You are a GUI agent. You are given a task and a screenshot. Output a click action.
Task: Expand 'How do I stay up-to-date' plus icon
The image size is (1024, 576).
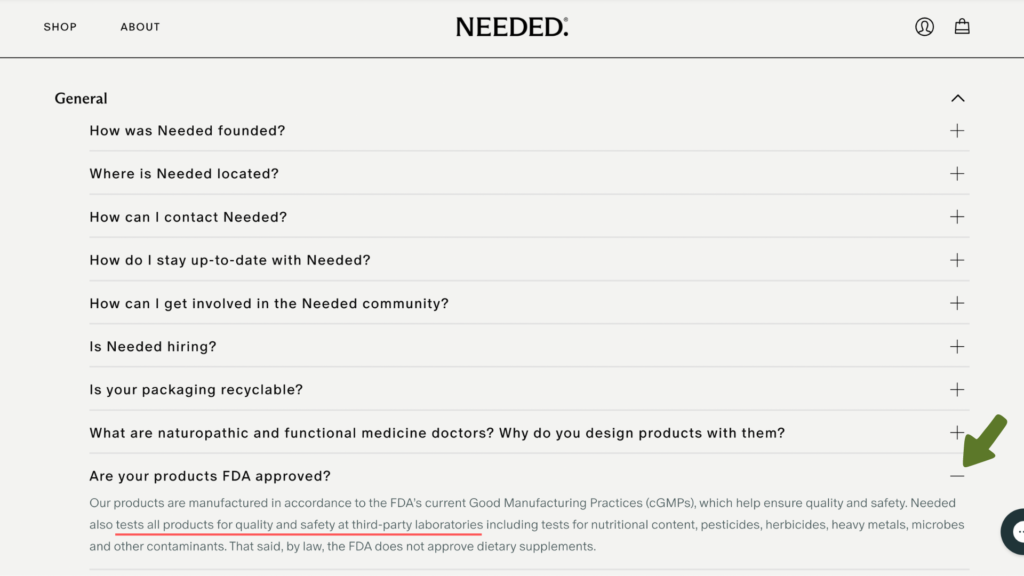957,260
